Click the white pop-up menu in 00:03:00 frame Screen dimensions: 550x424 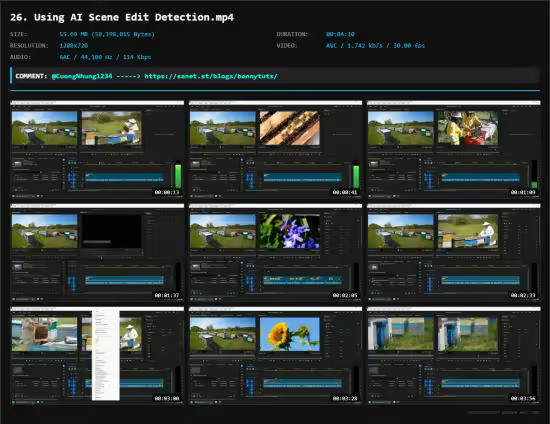(106, 355)
